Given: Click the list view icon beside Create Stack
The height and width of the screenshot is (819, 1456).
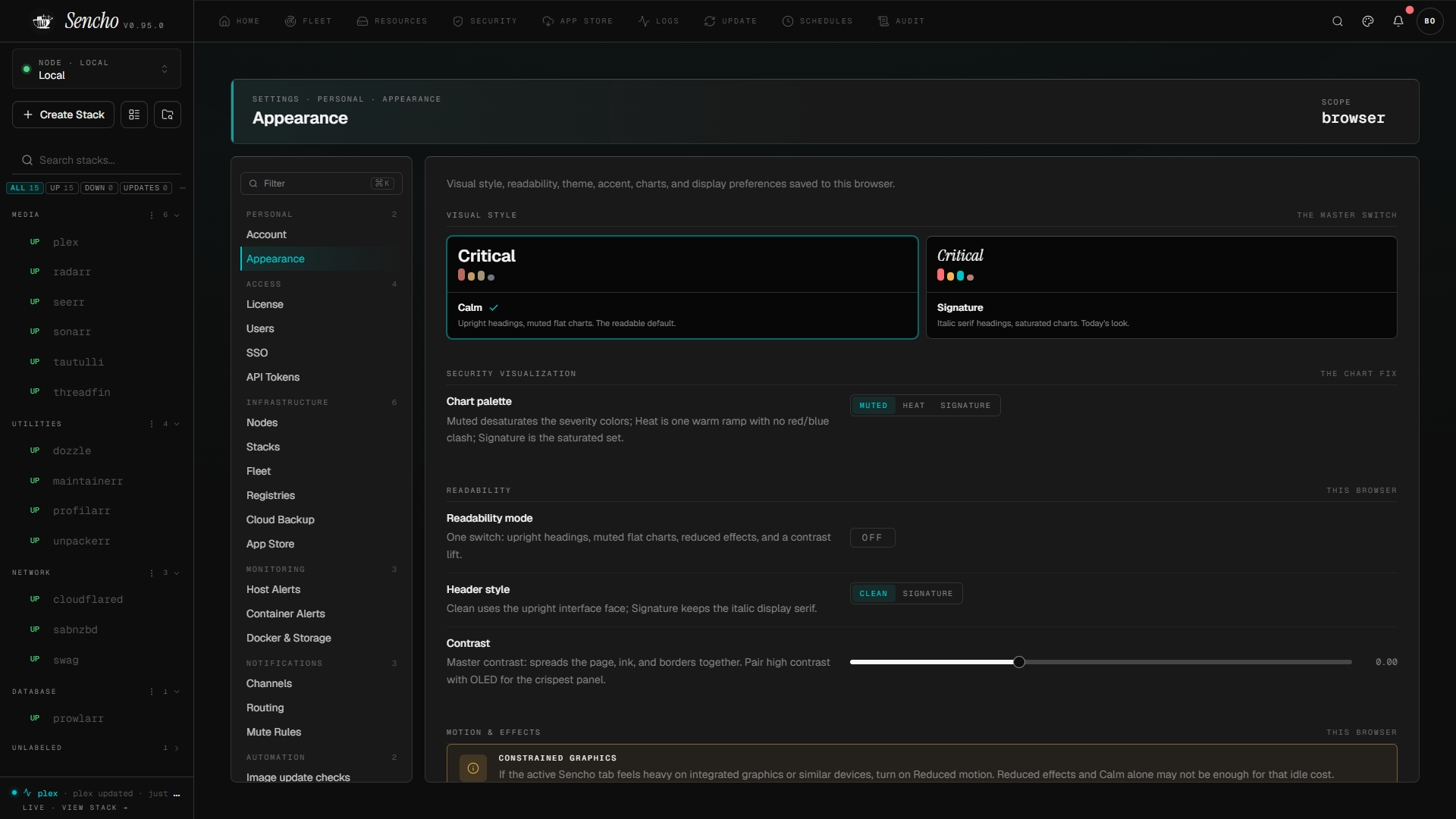Looking at the screenshot, I should click(134, 115).
